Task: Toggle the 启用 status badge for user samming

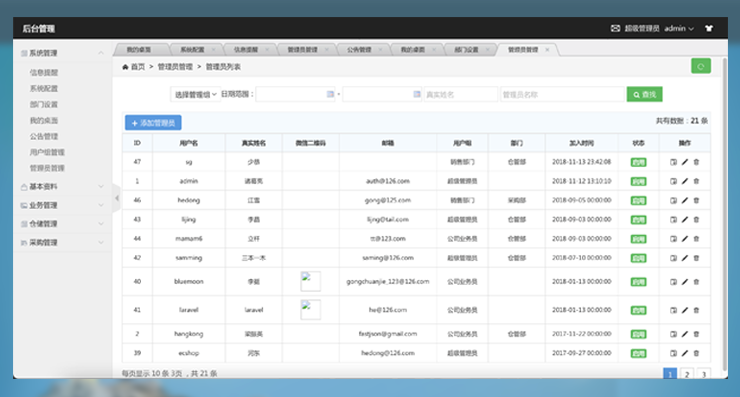Action: point(639,259)
